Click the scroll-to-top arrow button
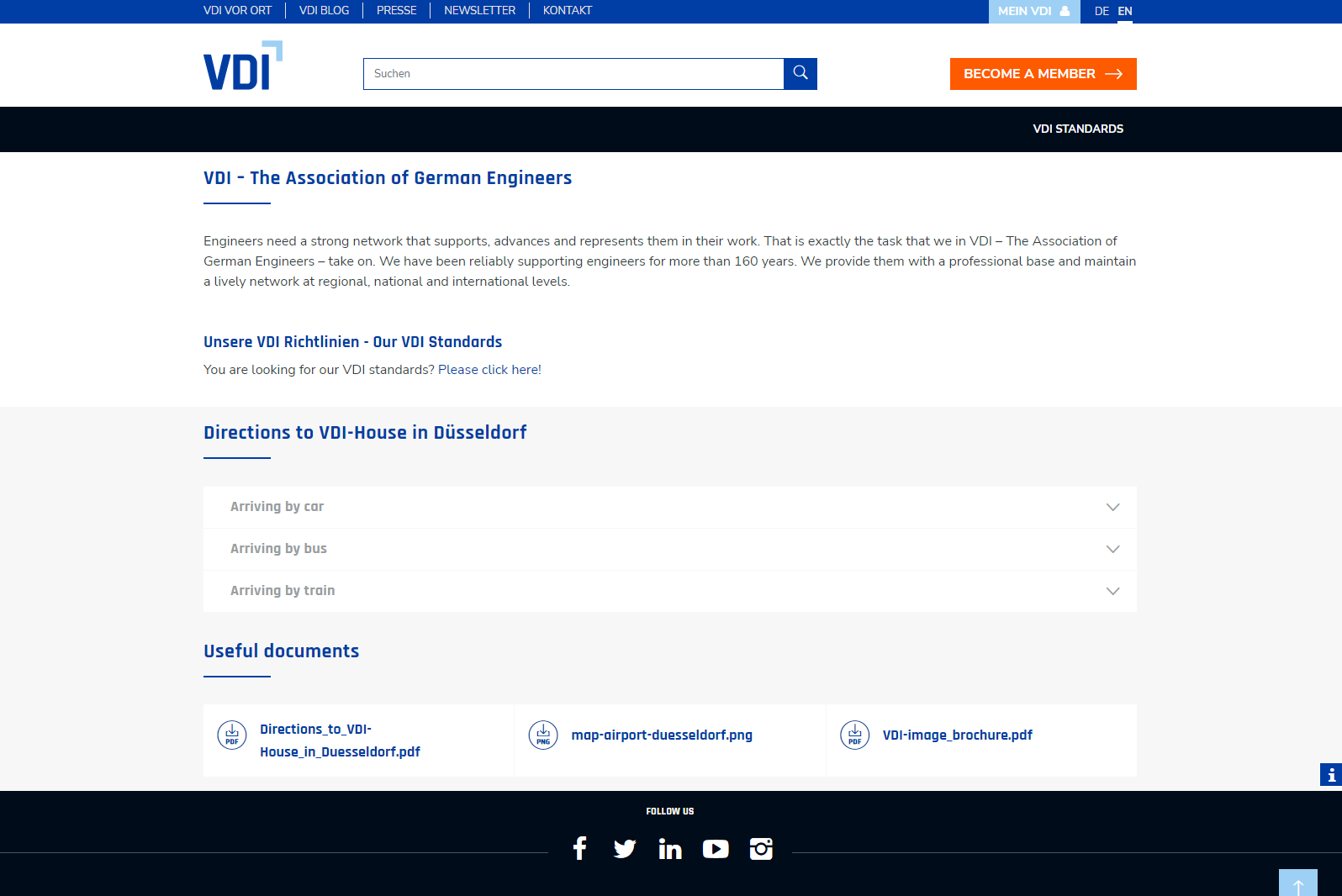Viewport: 1342px width, 896px height. (1298, 883)
